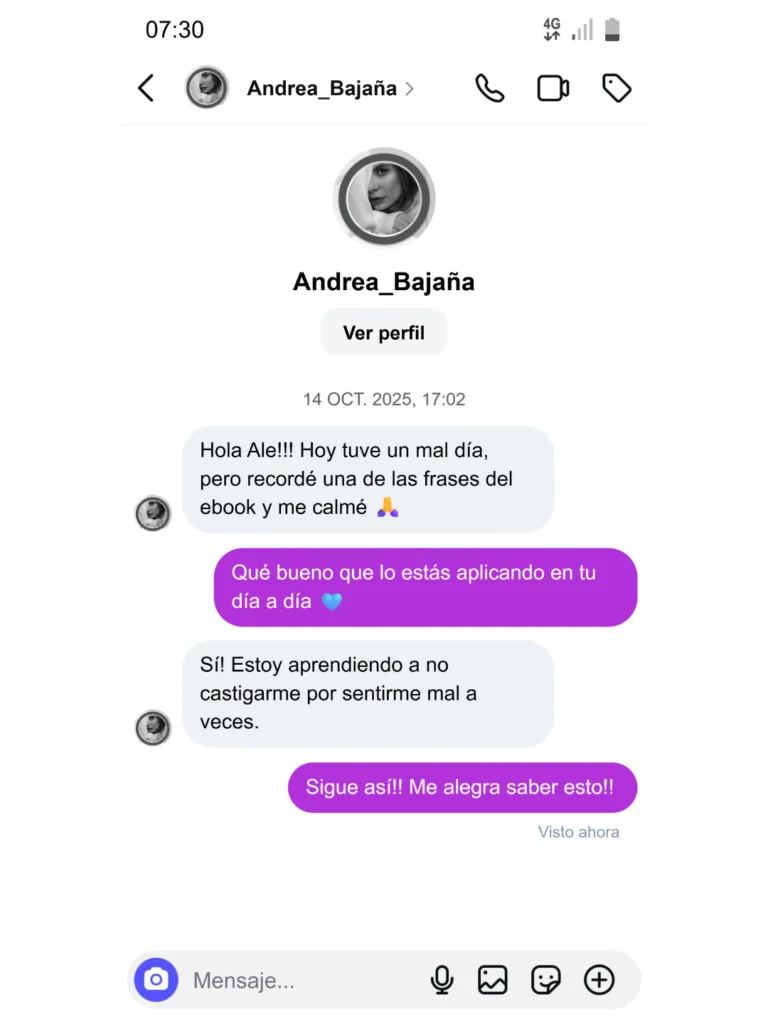Open the image gallery picker icon
The height and width of the screenshot is (1024, 768).
492,980
